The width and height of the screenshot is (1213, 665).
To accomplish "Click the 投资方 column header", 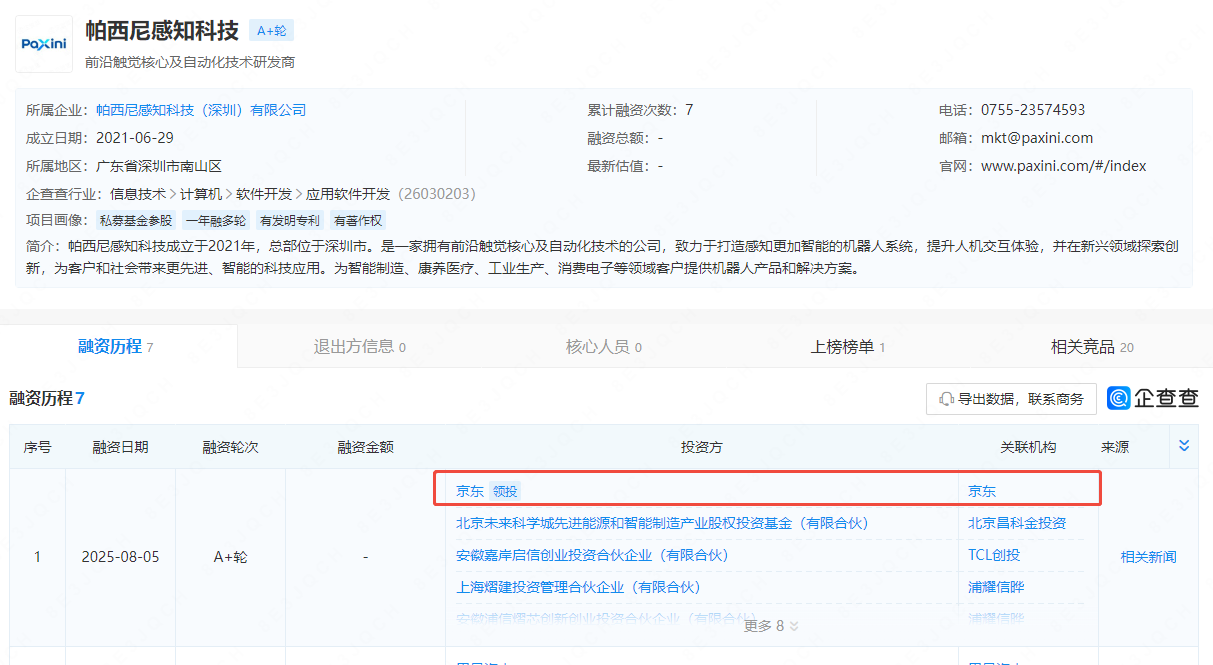I will click(x=702, y=447).
